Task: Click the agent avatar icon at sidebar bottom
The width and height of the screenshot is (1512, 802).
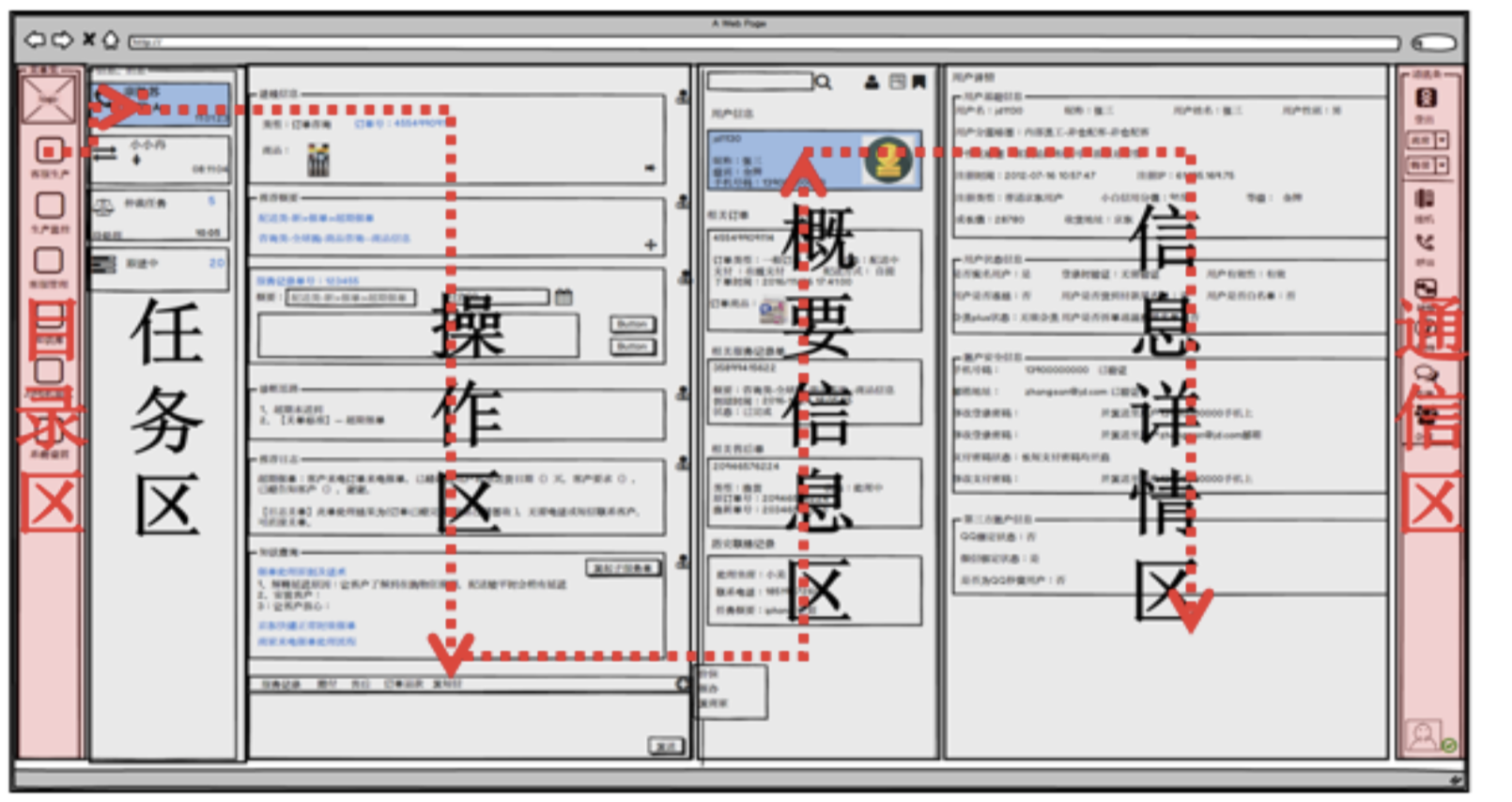Action: point(1424,735)
